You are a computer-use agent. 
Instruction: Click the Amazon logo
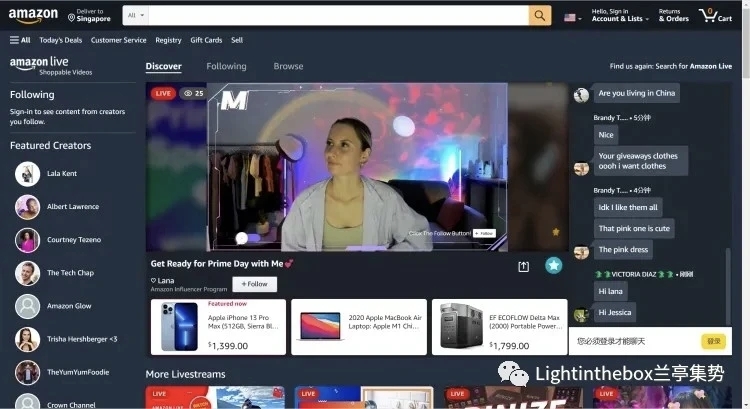[33, 15]
